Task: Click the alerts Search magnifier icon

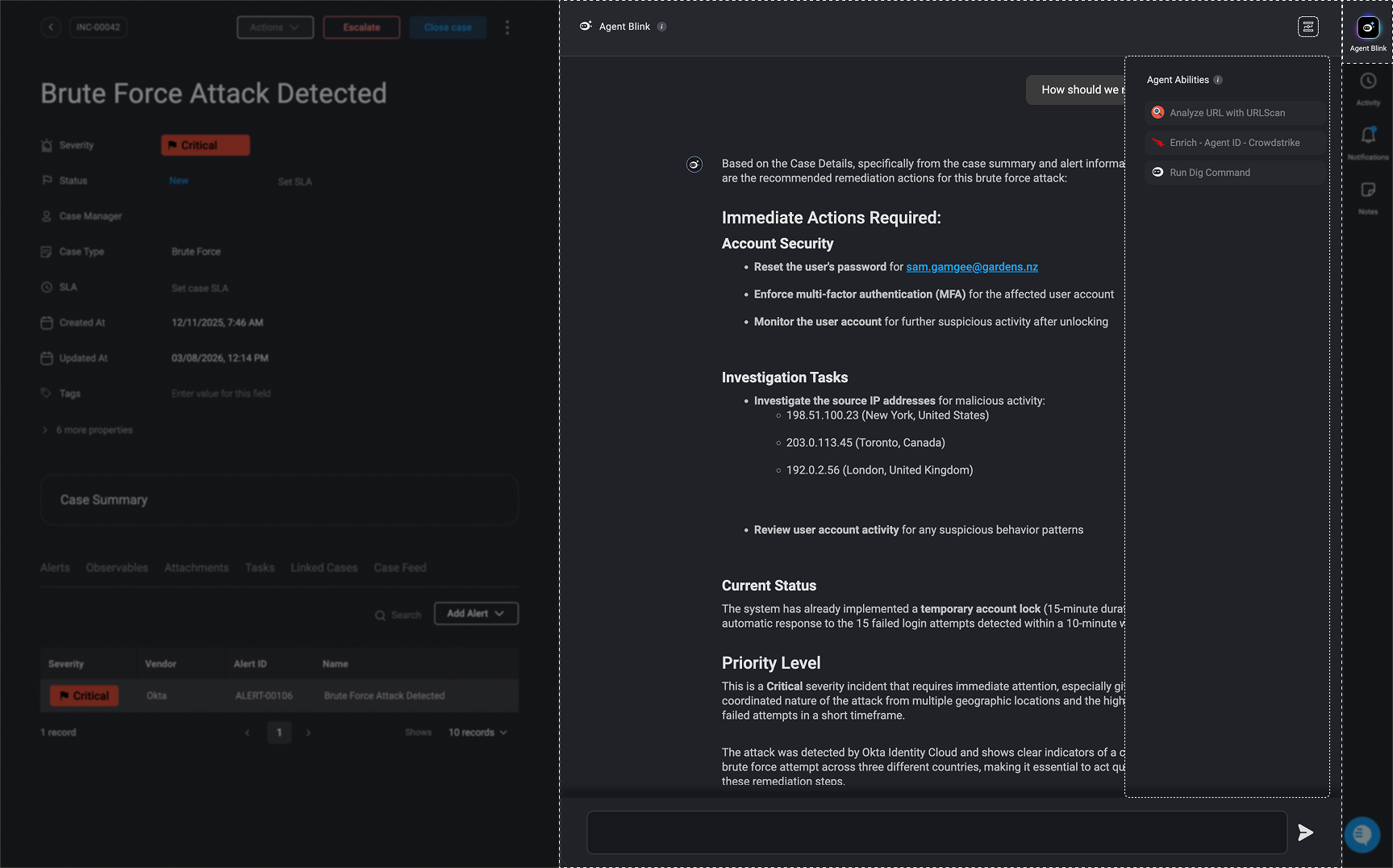Action: [380, 616]
